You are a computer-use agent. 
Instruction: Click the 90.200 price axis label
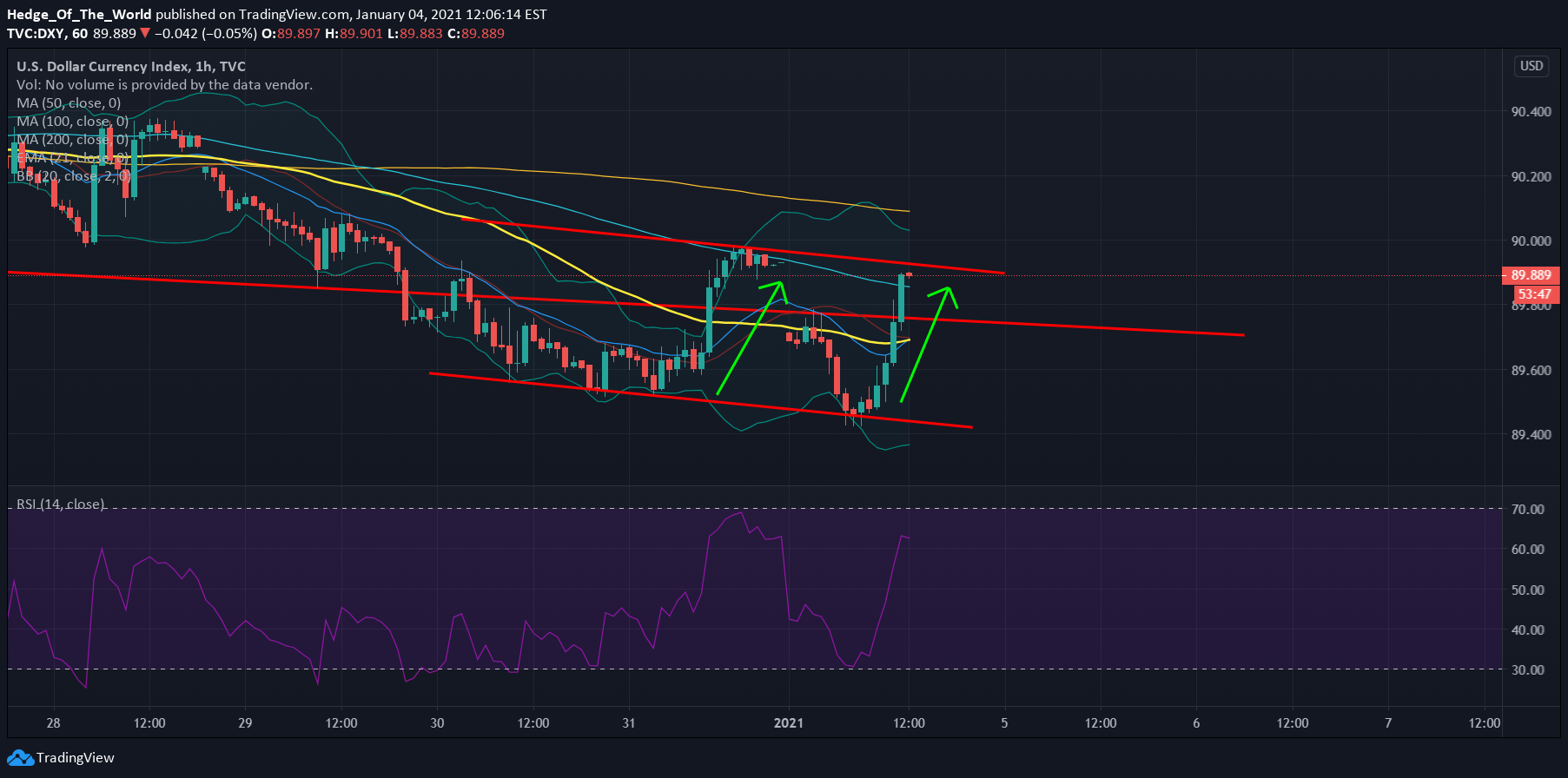[x=1531, y=176]
